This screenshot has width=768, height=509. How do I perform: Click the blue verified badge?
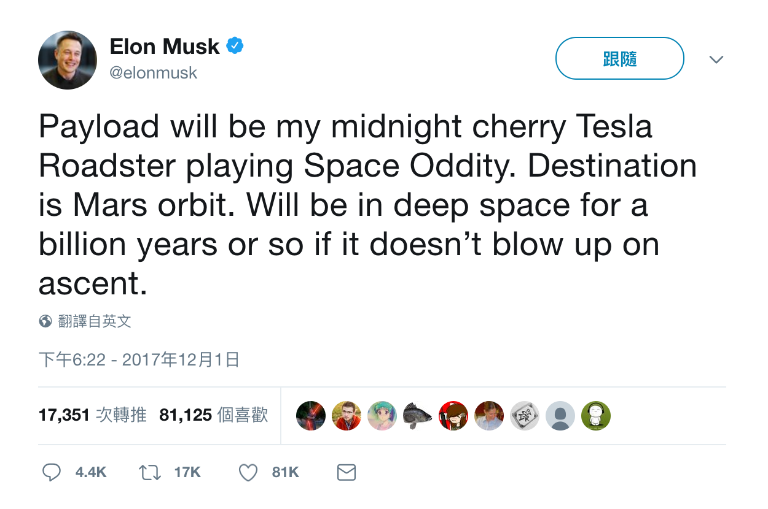235,46
